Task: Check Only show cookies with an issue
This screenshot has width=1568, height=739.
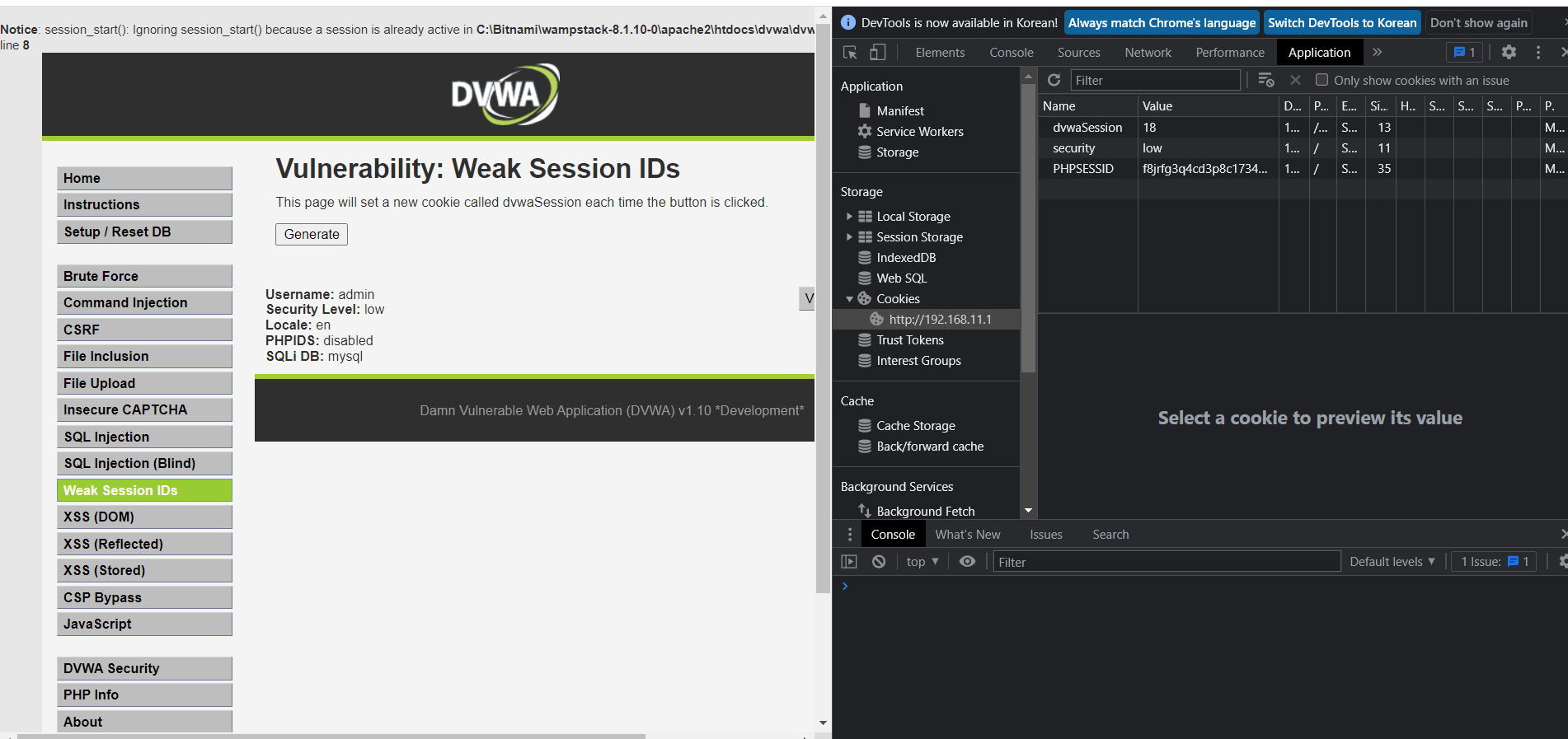Action: (1322, 80)
